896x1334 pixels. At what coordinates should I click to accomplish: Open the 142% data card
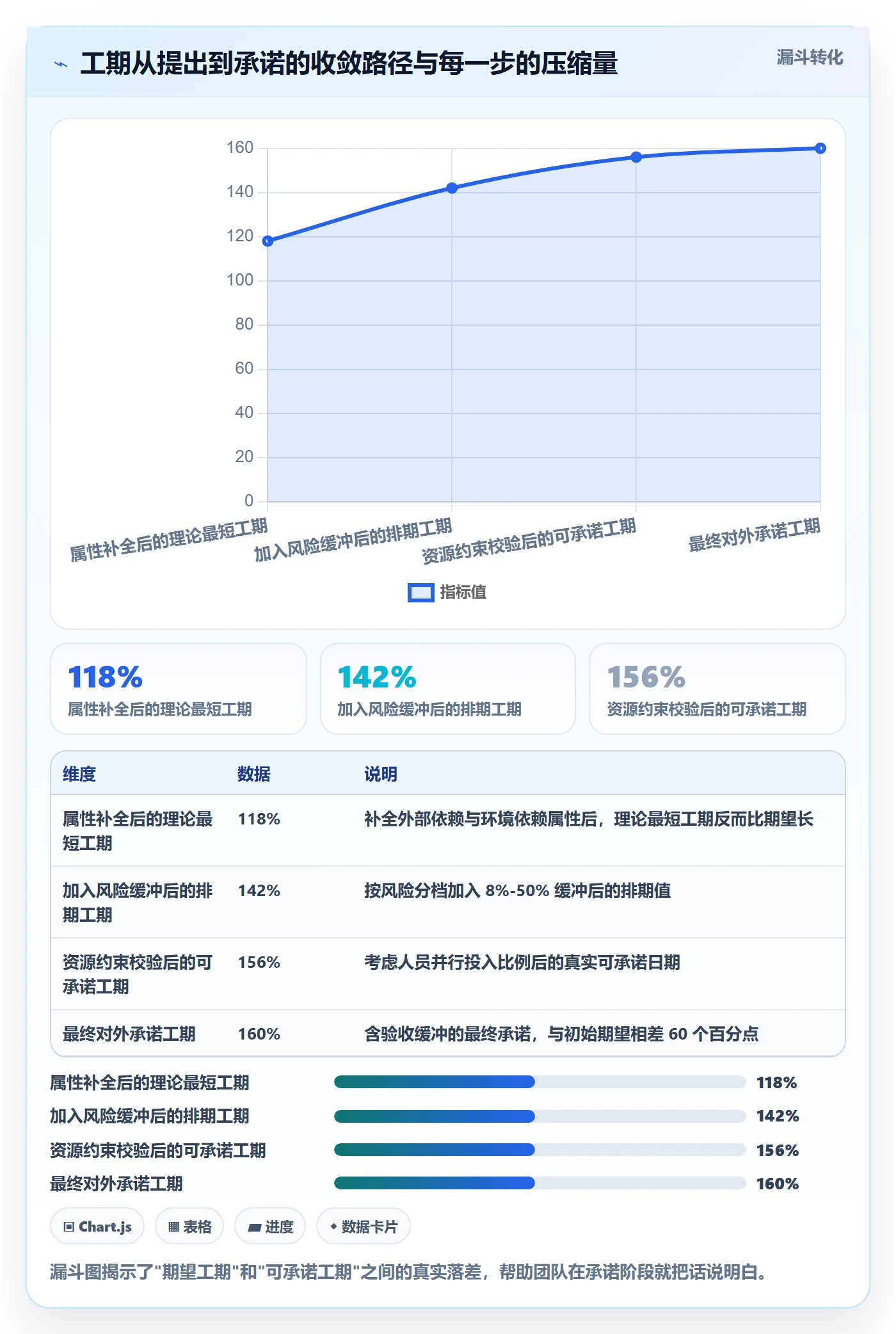(x=448, y=689)
